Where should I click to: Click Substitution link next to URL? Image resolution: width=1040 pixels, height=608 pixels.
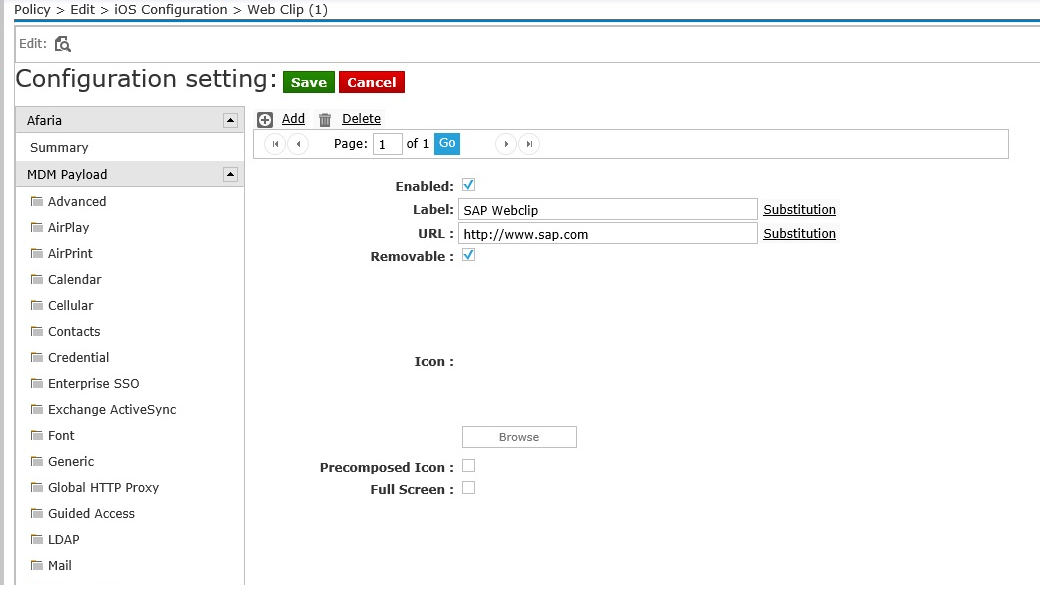click(x=799, y=233)
